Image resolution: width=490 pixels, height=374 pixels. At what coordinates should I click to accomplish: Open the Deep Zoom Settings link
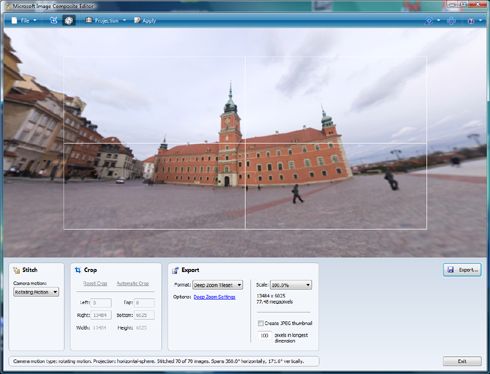coord(214,297)
